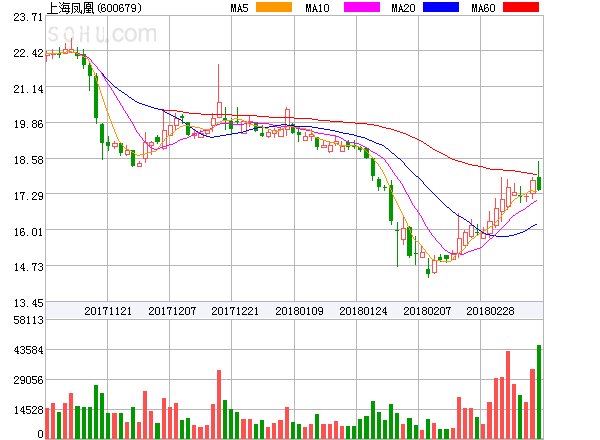Click the 20180207 date label
This screenshot has height=440, width=600.
click(x=427, y=311)
